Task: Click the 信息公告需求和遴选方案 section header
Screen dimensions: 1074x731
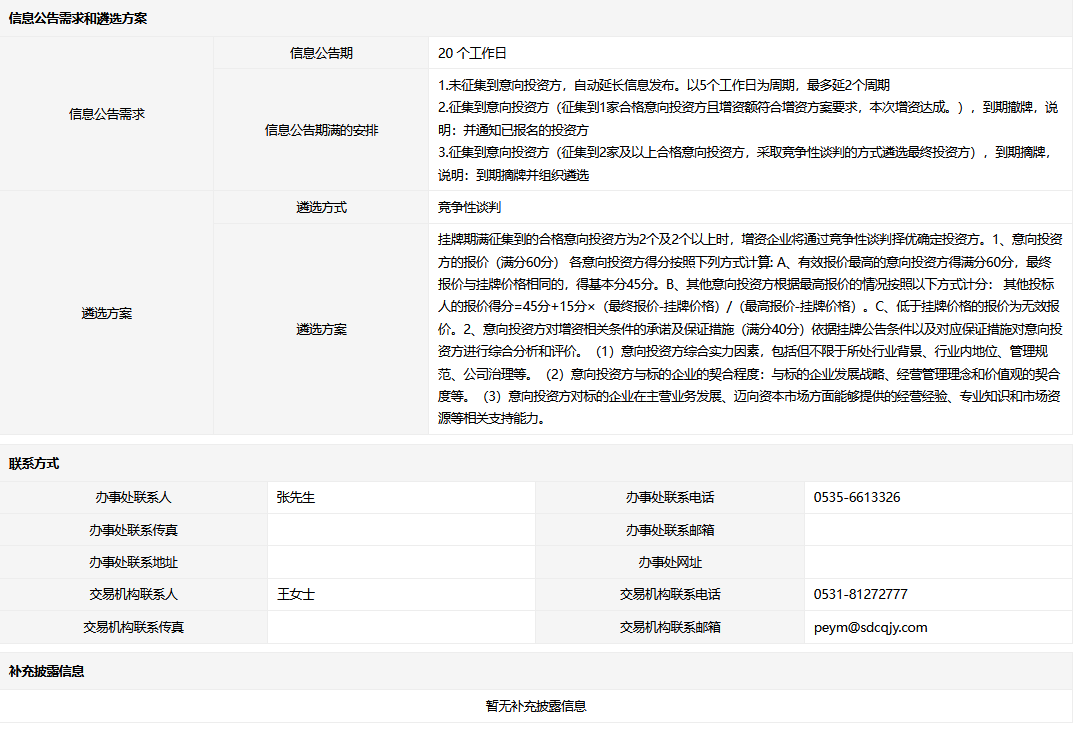Action: (78, 19)
